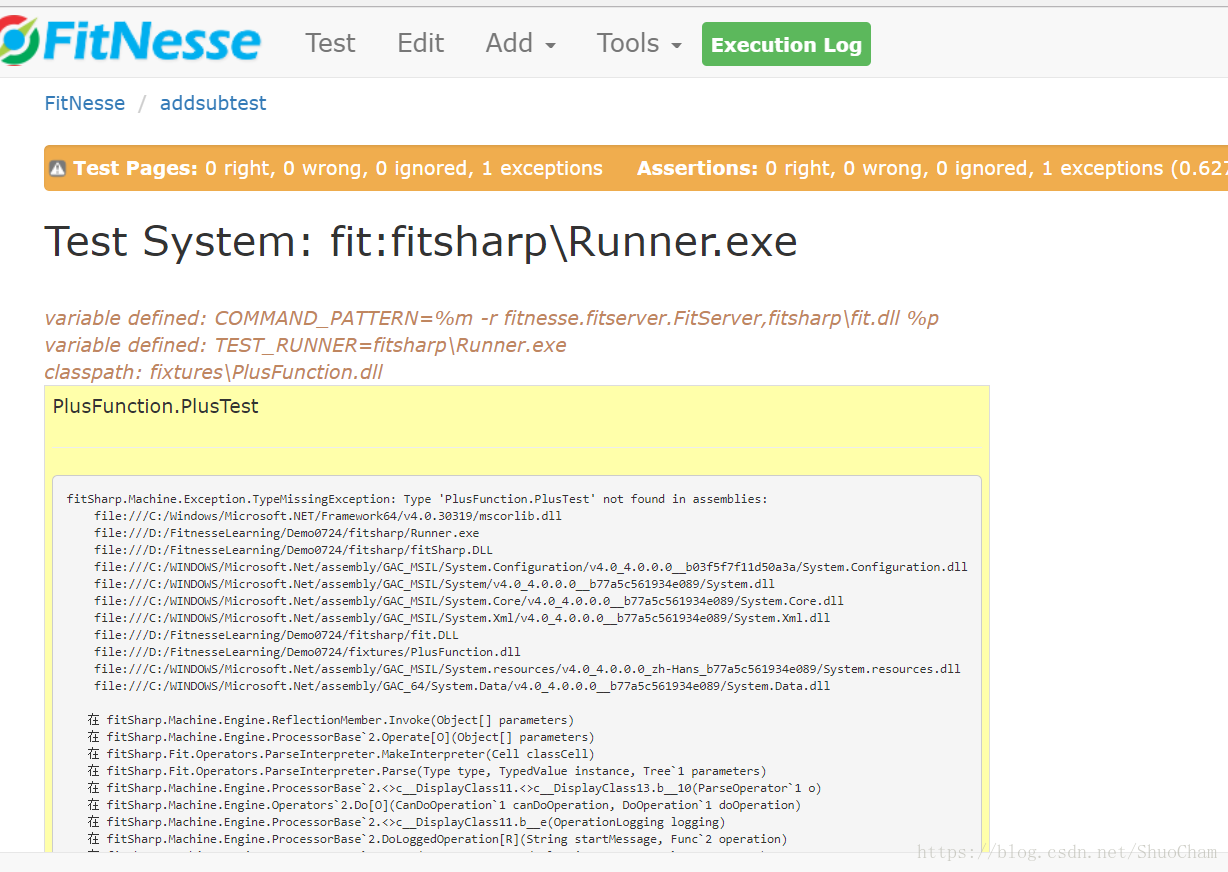
Task: Click the DoLoggedOperation stack trace line
Action: (437, 839)
